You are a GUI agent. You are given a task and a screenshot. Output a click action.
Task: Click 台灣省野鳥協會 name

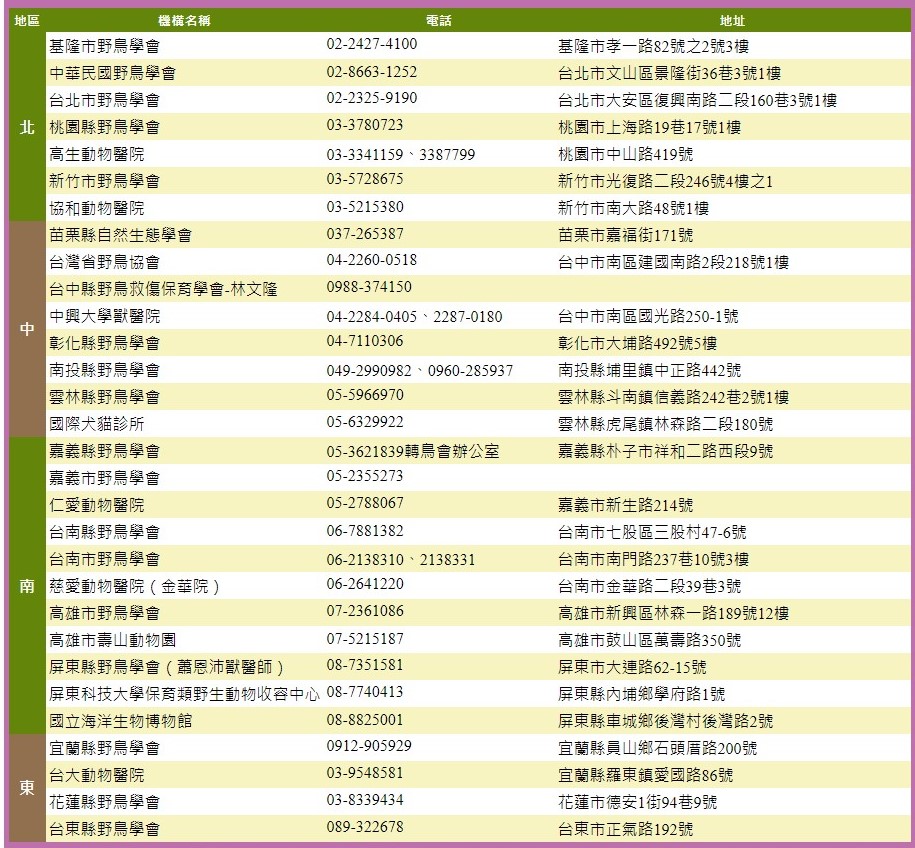pyautogui.click(x=104, y=262)
